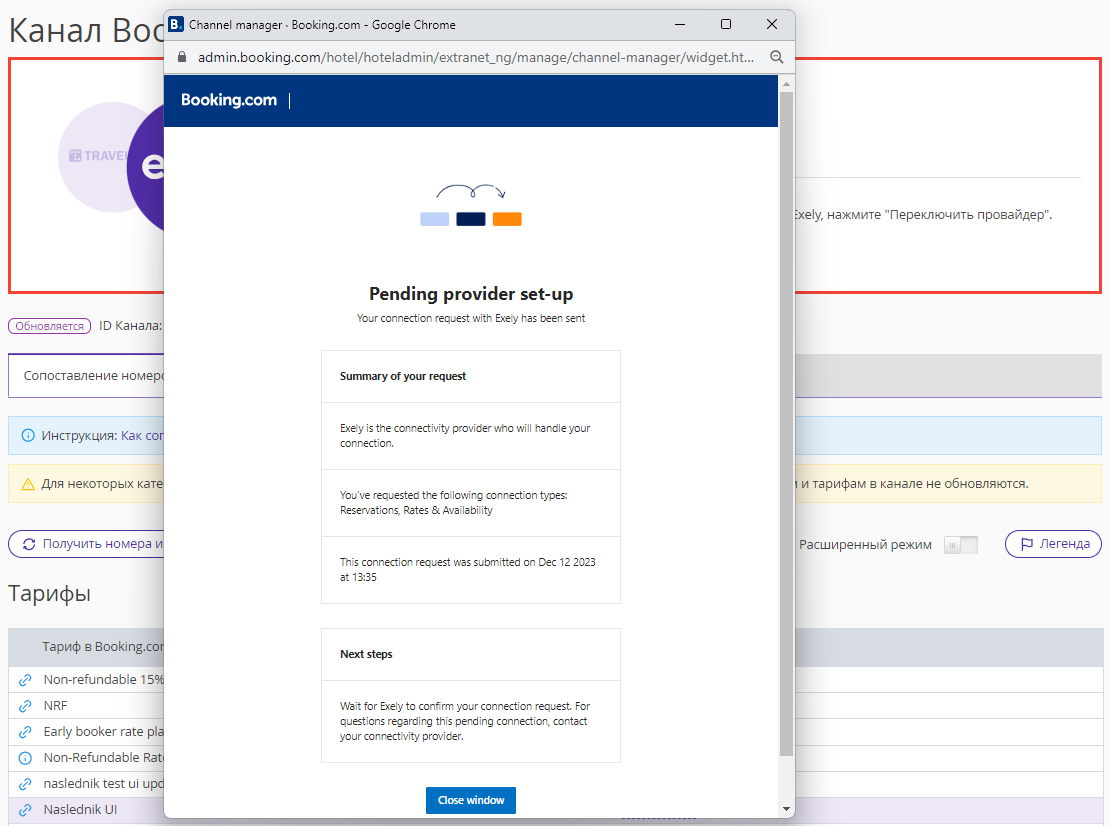Click the Обновляется status badge
Screen dimensions: 1110x826
(x=50, y=326)
